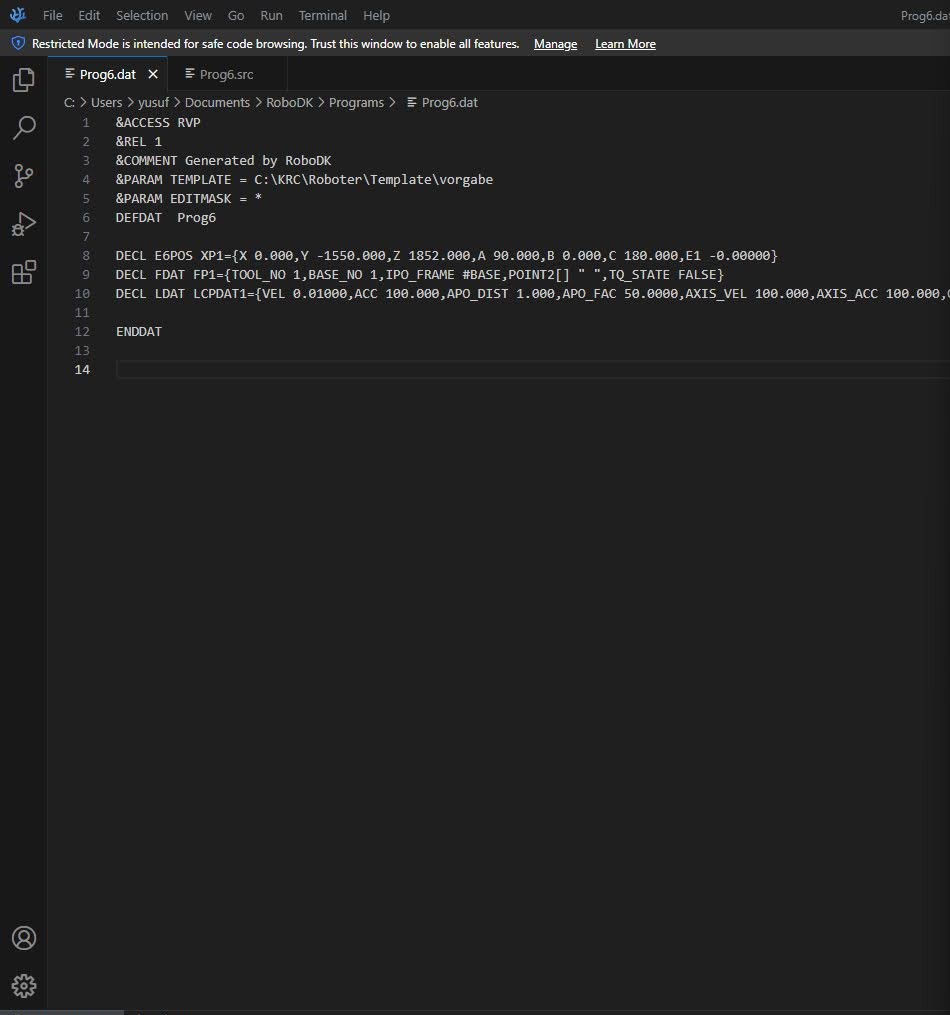Open the Run and Debug view
This screenshot has width=950, height=1015.
pos(23,224)
